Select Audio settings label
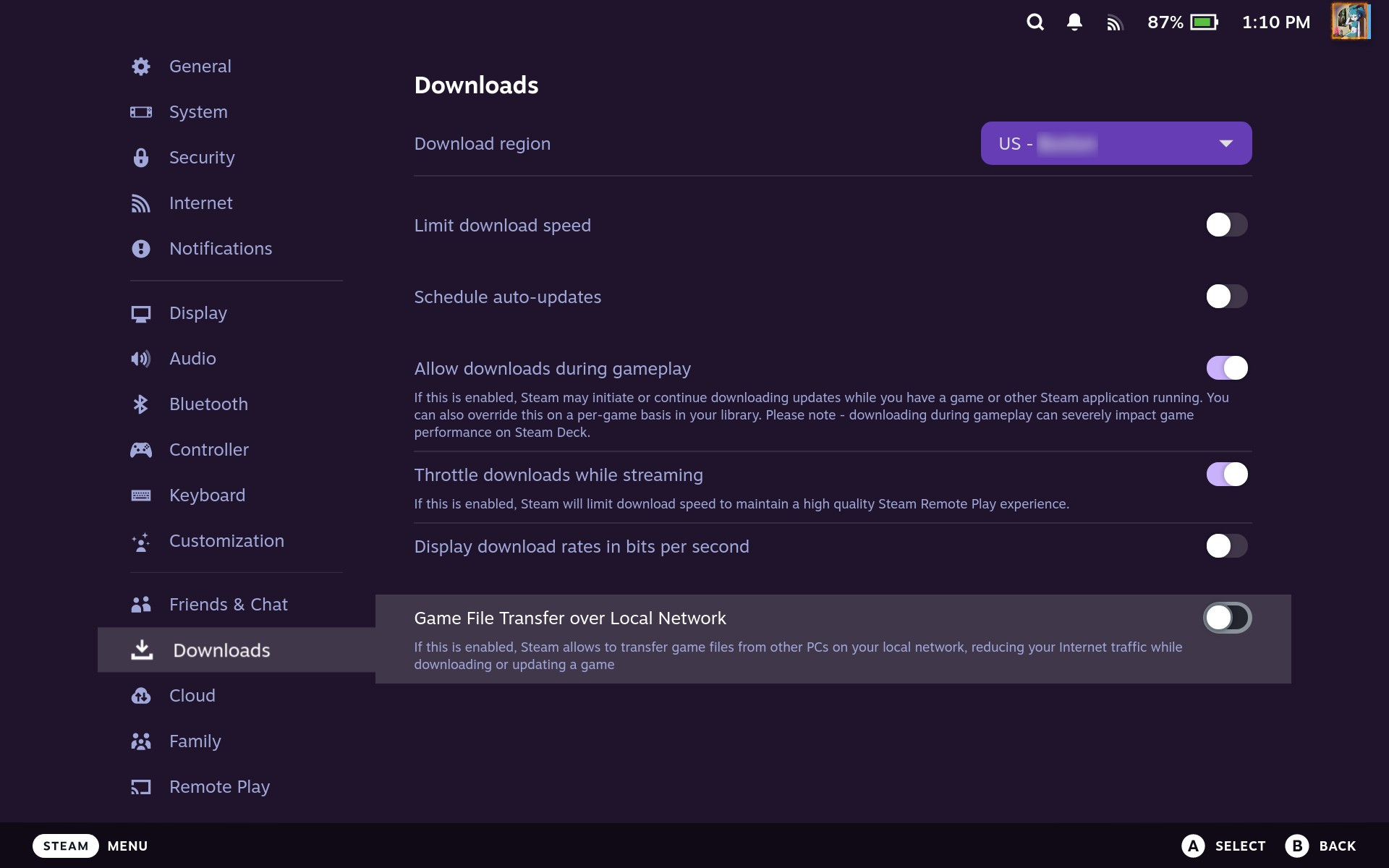The width and height of the screenshot is (1389, 868). 192,359
